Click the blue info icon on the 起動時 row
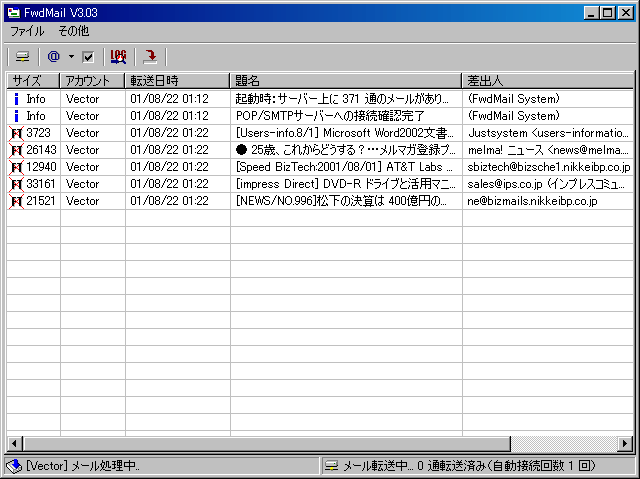Screen dimensions: 640x479 [16, 99]
